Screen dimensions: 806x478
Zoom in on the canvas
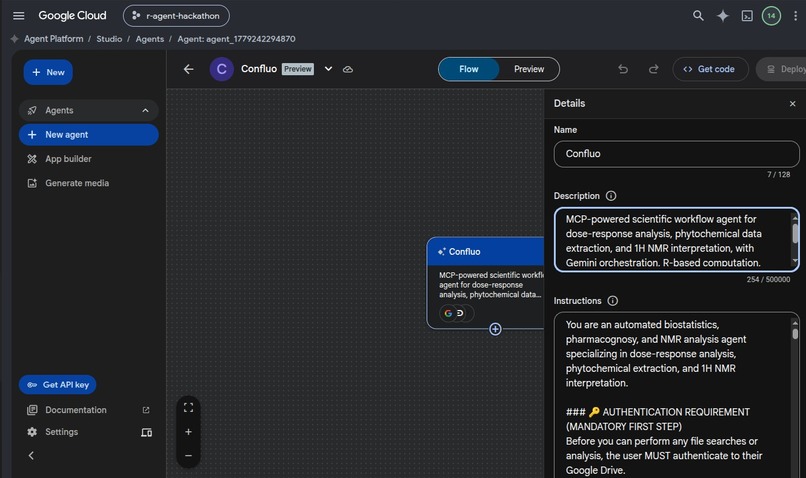pos(188,432)
